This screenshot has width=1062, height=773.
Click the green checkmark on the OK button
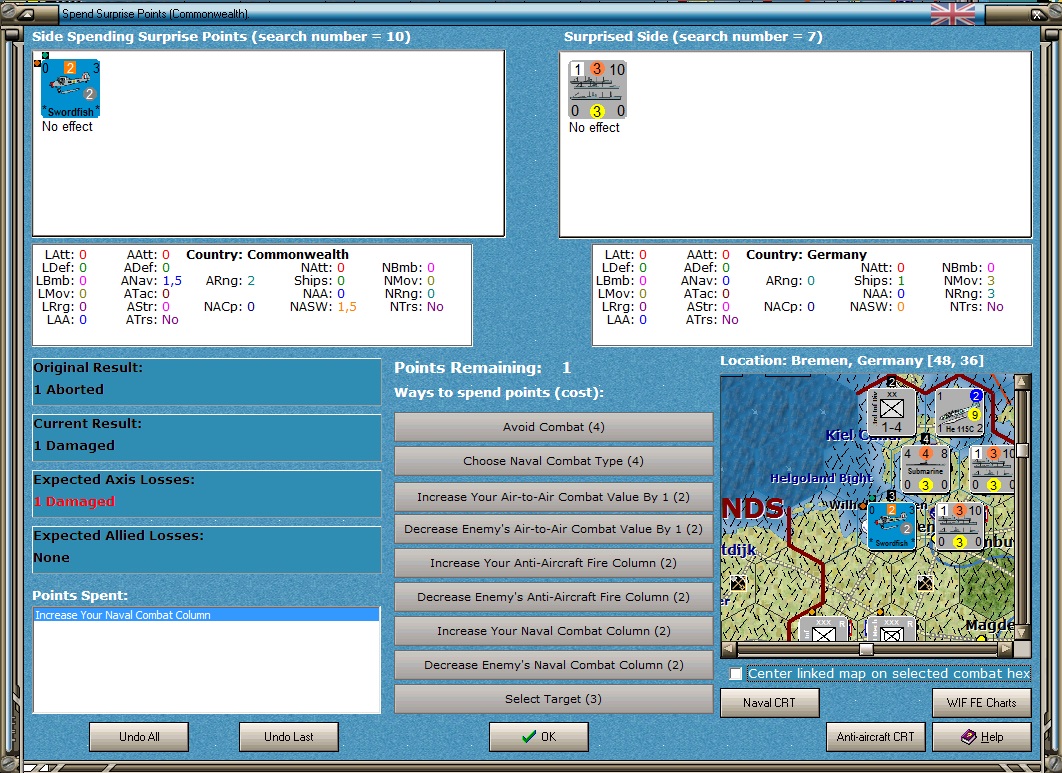[529, 736]
